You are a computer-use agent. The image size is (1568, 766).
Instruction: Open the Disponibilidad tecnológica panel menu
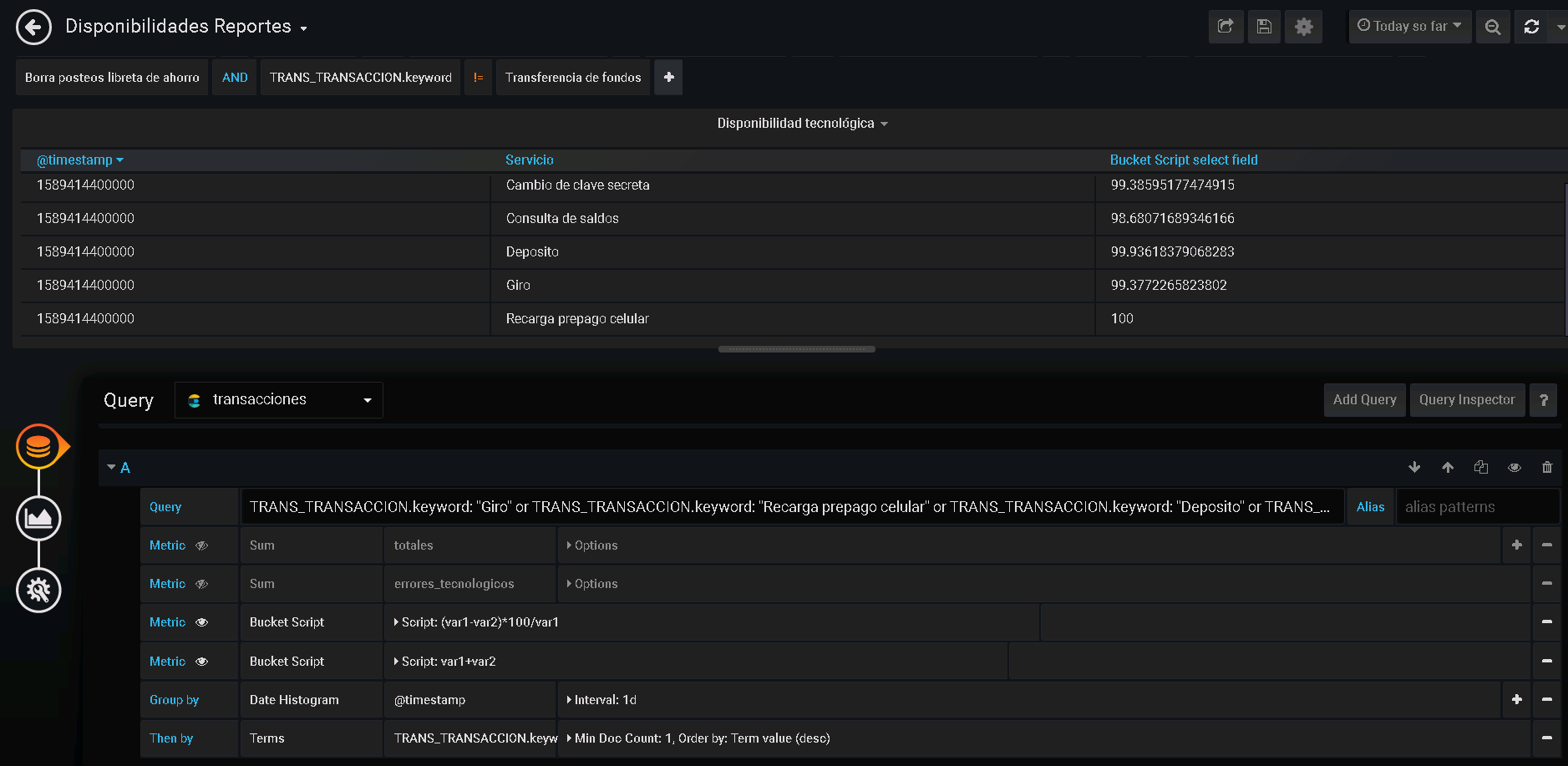pyautogui.click(x=800, y=123)
